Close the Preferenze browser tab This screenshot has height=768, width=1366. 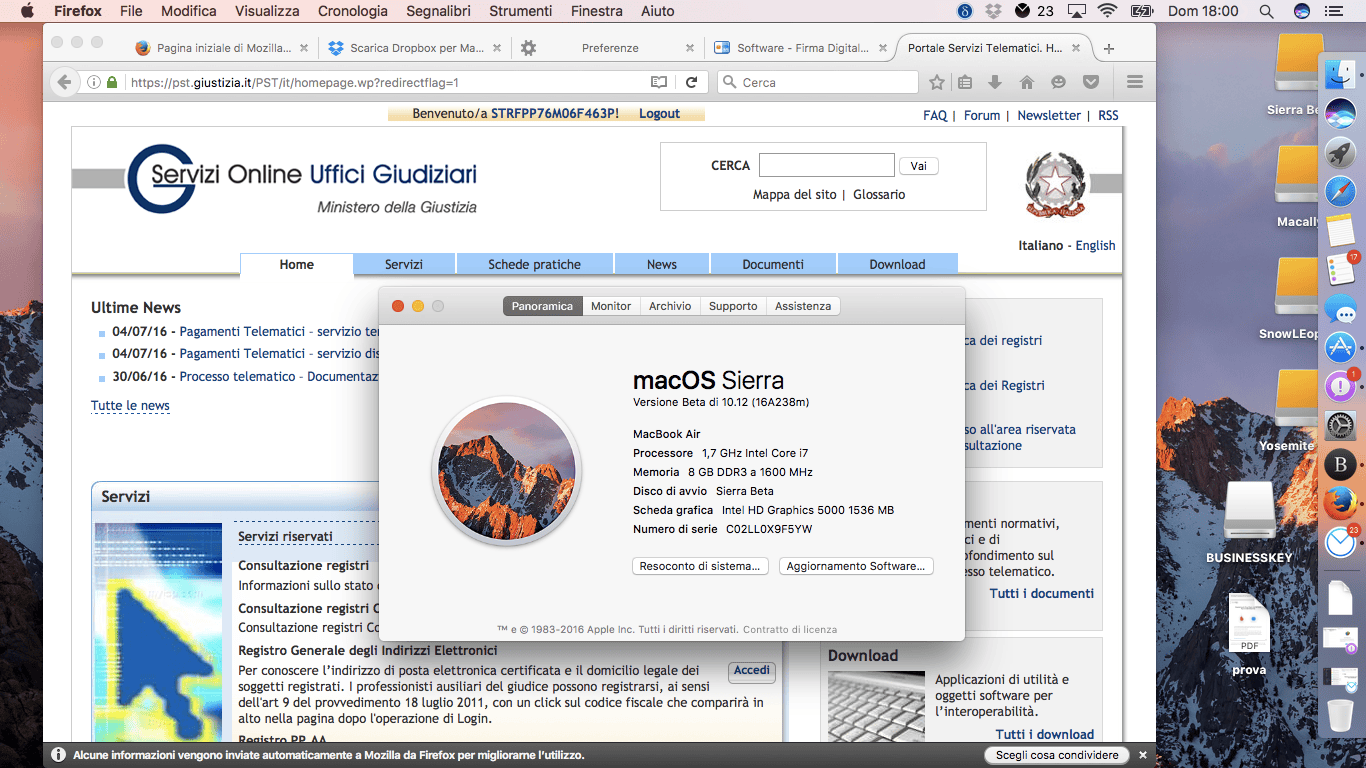690,48
